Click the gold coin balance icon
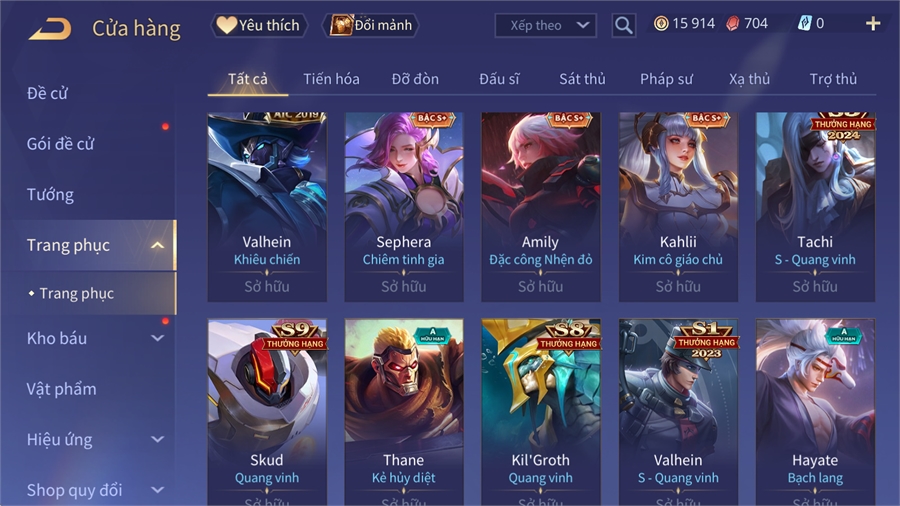Image resolution: width=900 pixels, height=506 pixels. [x=661, y=24]
